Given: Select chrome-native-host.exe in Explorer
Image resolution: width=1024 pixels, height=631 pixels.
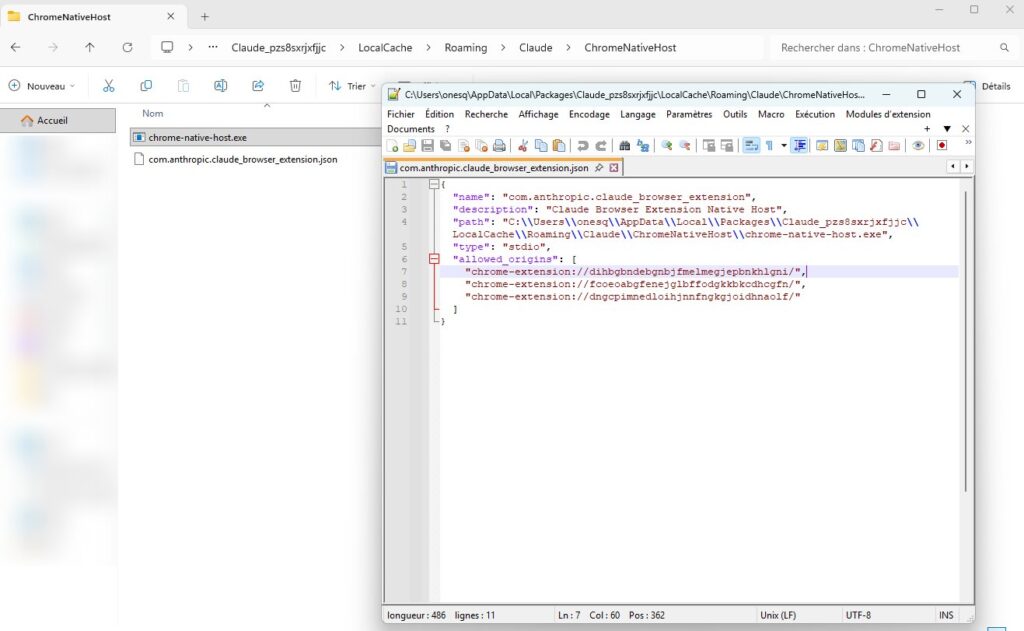Looking at the screenshot, I should [x=256, y=137].
